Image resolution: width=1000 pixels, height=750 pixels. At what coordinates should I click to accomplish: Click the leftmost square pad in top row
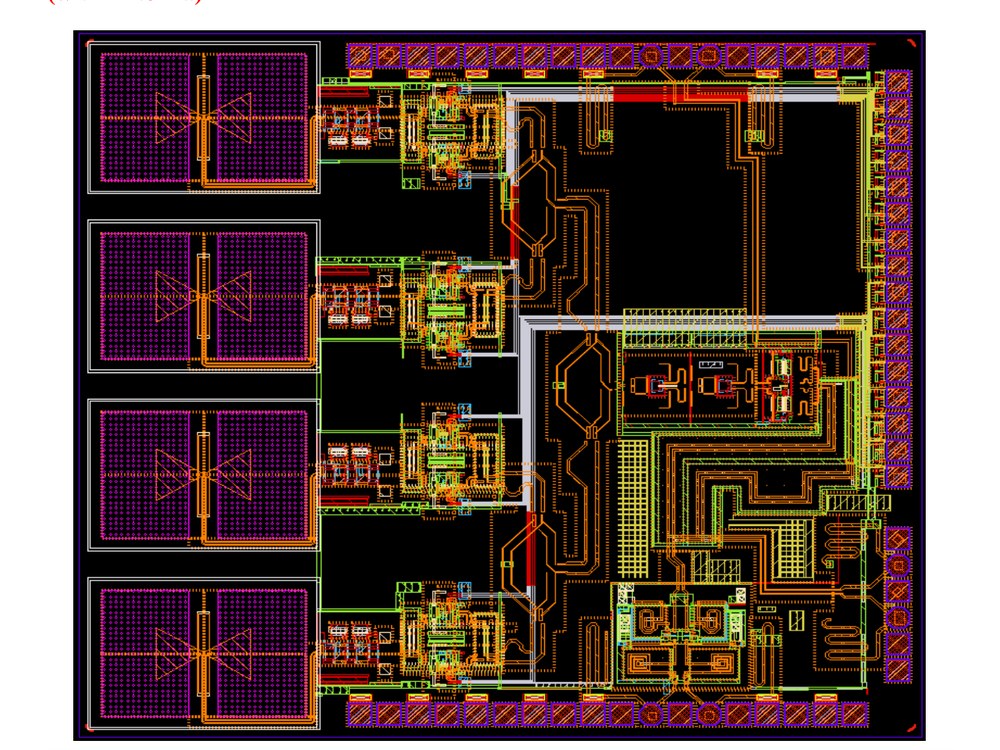360,56
